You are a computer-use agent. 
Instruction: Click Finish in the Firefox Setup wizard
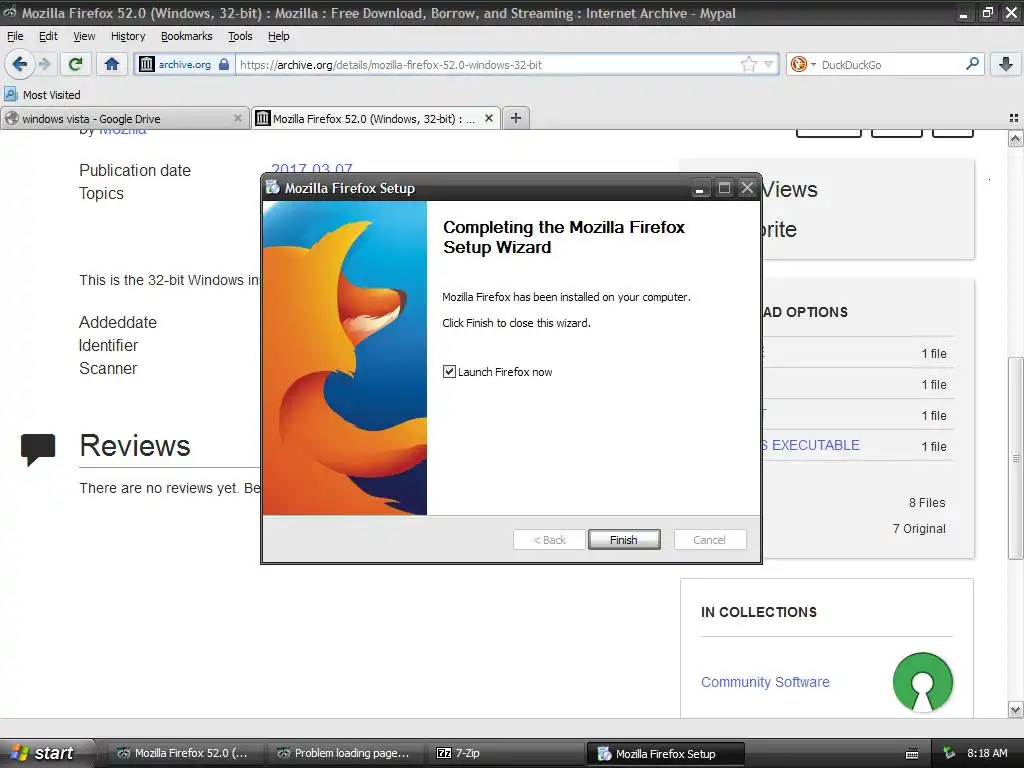624,539
